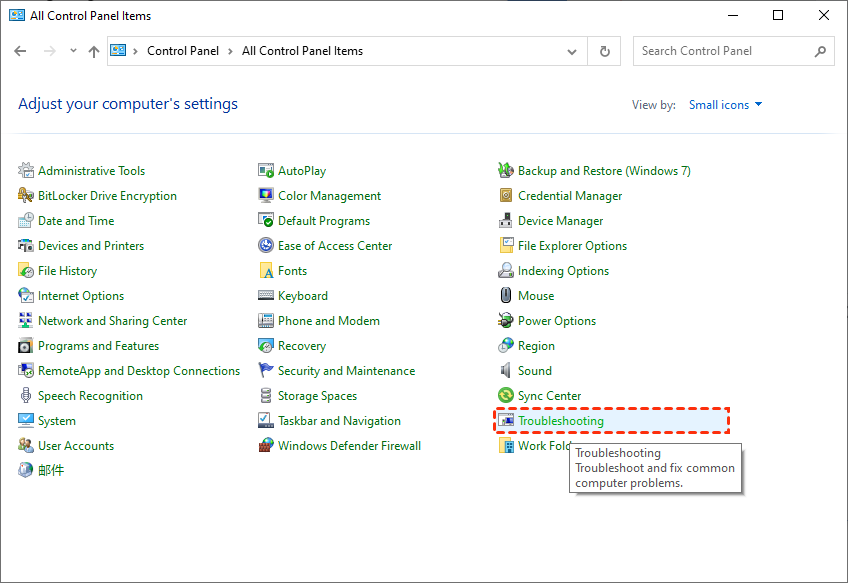Image resolution: width=848 pixels, height=583 pixels.
Task: Go up one level with the up arrow
Action: (94, 51)
